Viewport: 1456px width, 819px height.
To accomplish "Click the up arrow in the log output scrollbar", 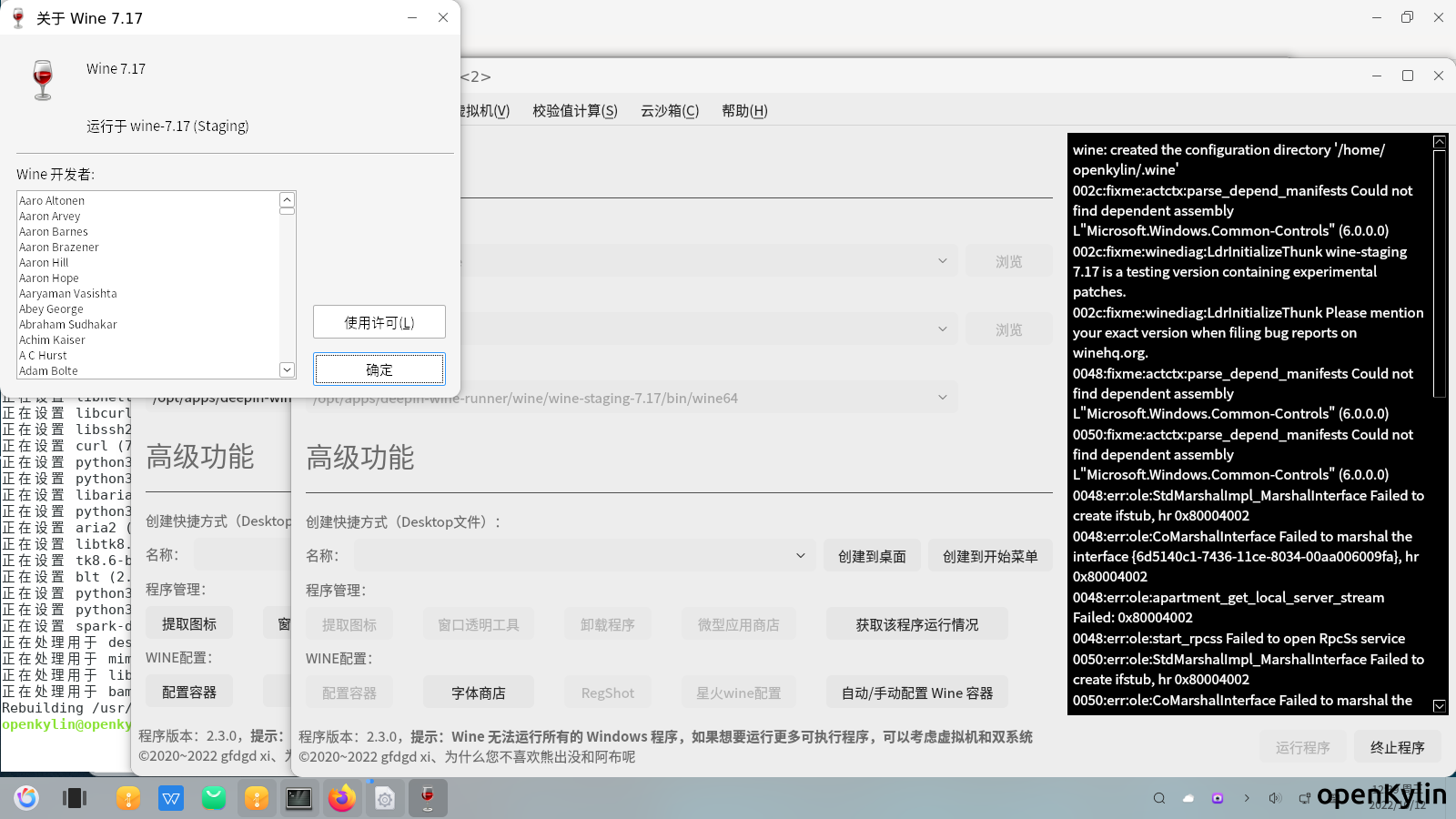I will (x=1439, y=142).
